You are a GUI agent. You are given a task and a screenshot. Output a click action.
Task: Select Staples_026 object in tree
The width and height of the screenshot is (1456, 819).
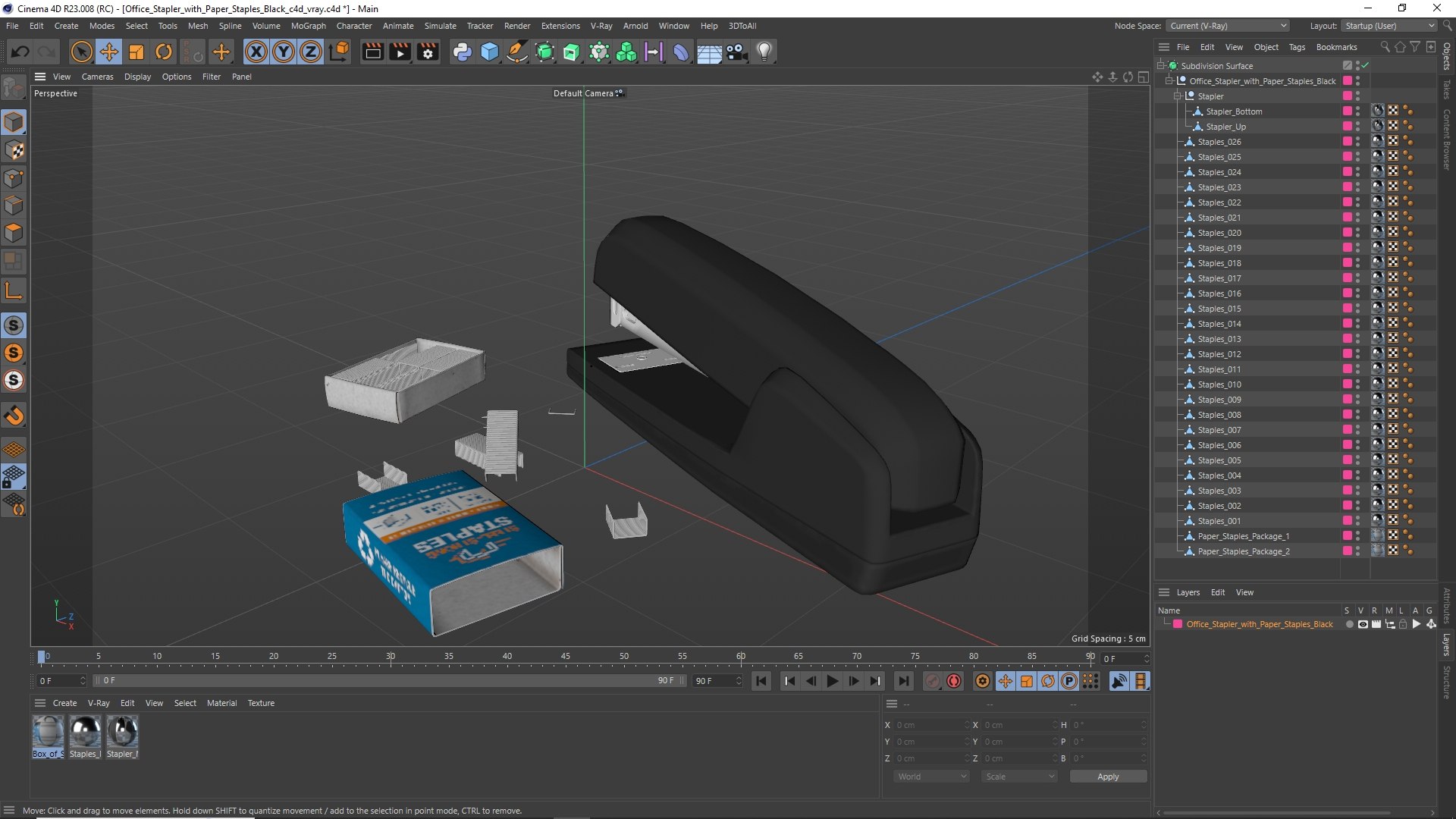1219,142
